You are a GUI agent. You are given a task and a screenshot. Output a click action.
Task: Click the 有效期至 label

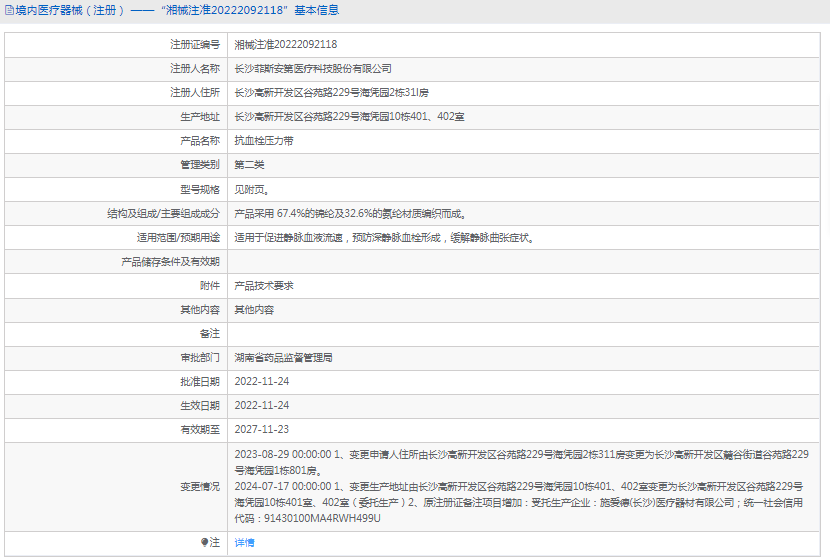coord(200,429)
